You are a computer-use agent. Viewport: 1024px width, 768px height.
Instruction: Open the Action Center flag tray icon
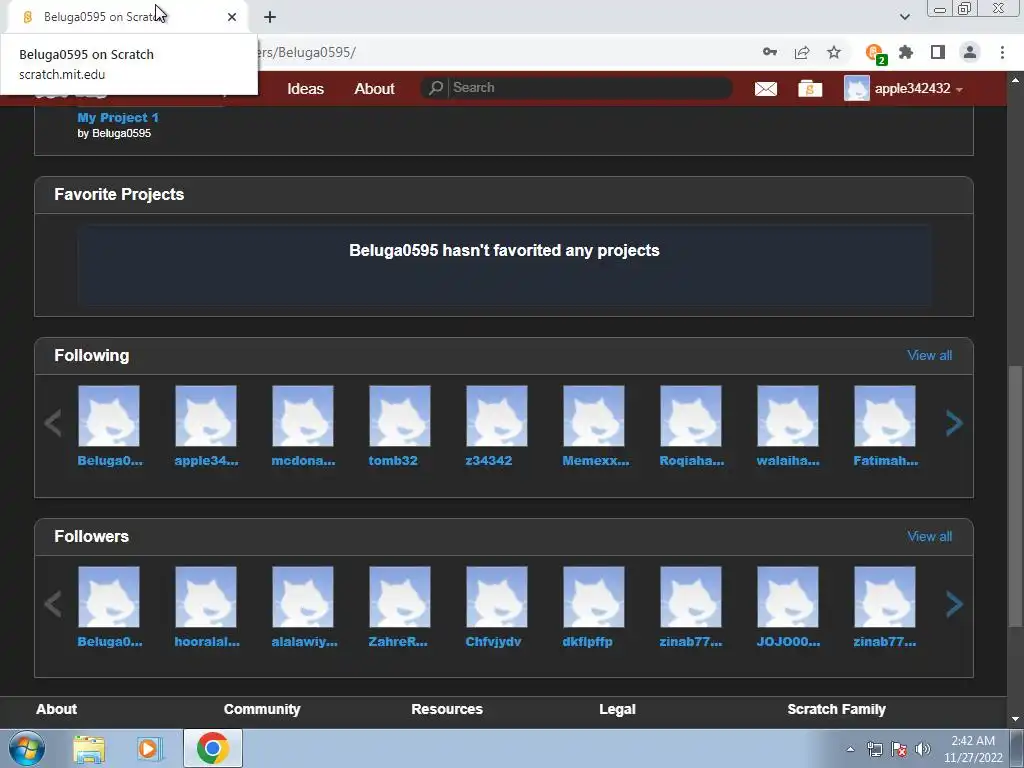[x=899, y=749]
